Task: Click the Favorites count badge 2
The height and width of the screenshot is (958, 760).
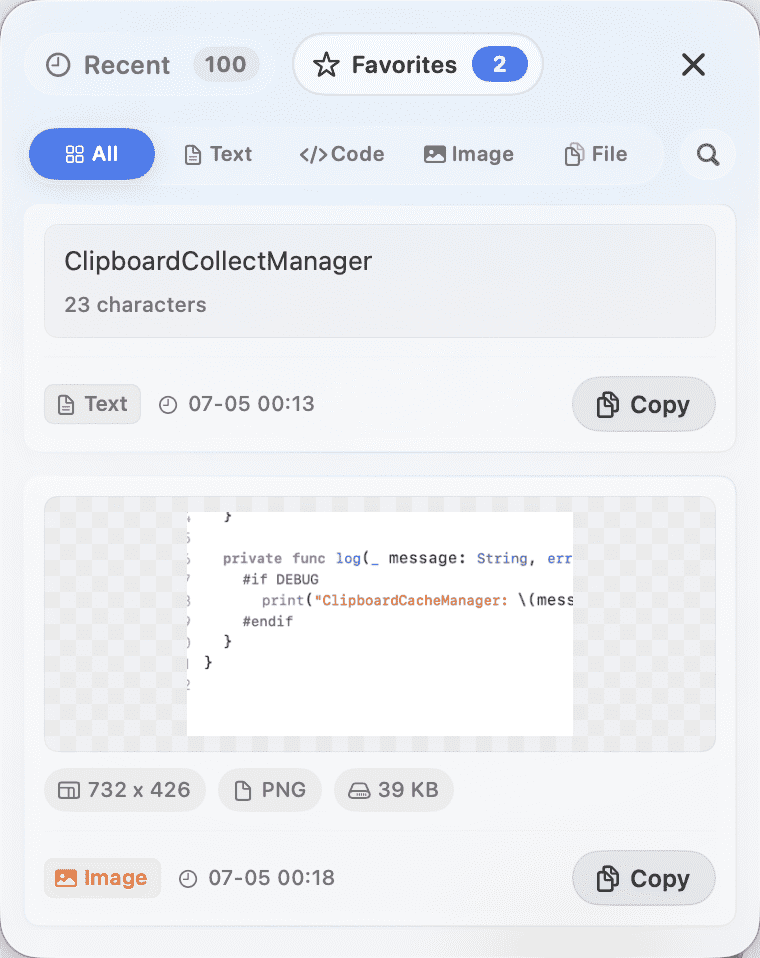Action: point(500,64)
